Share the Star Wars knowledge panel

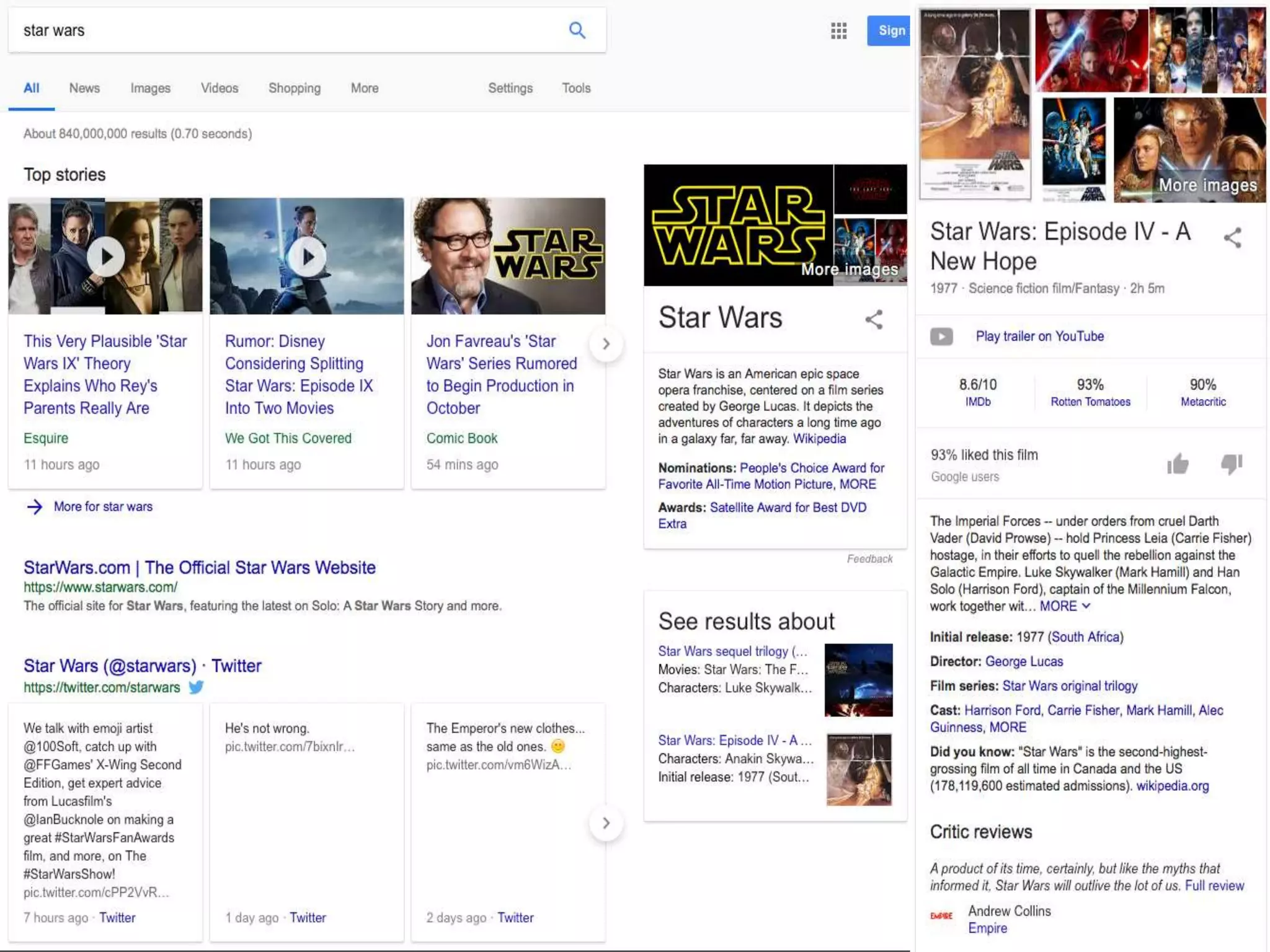874,320
